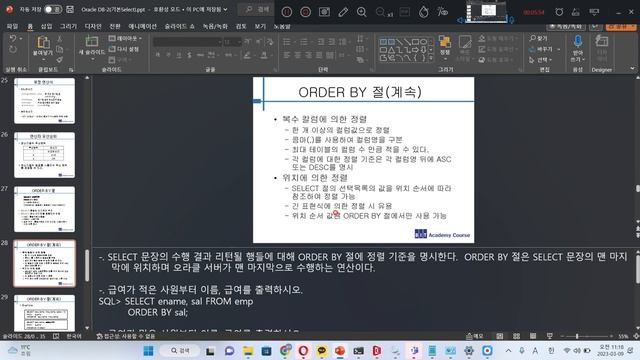Image resolution: width=640 pixels, height=360 pixels.
Task: Click the recorder pencil draw icon
Action: [x=343, y=12]
